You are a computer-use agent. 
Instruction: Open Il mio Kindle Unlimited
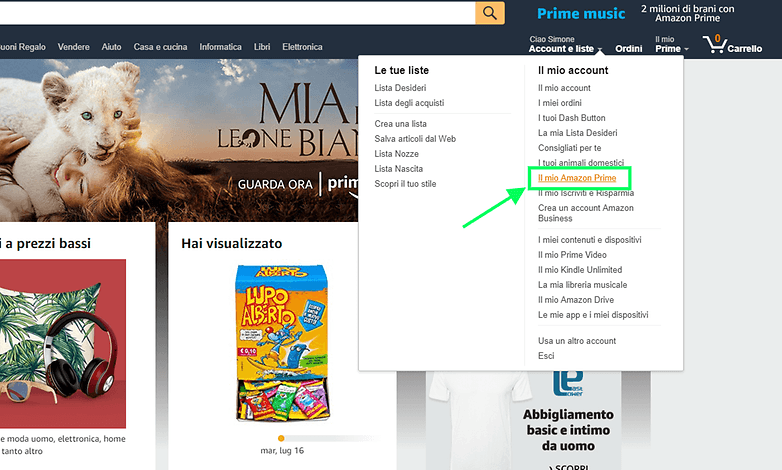(x=580, y=269)
